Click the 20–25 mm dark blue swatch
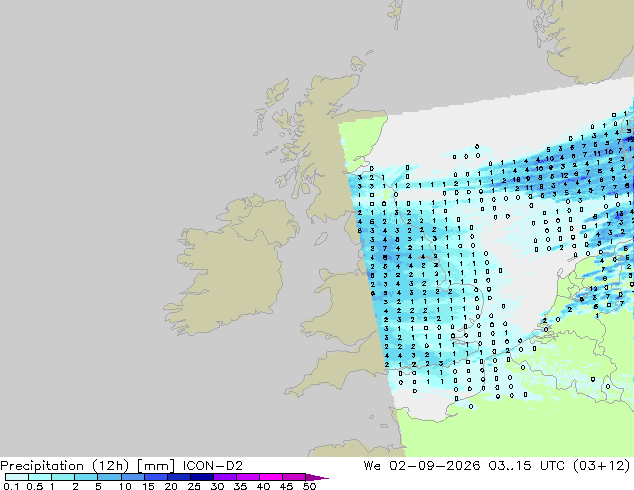 [178, 477]
